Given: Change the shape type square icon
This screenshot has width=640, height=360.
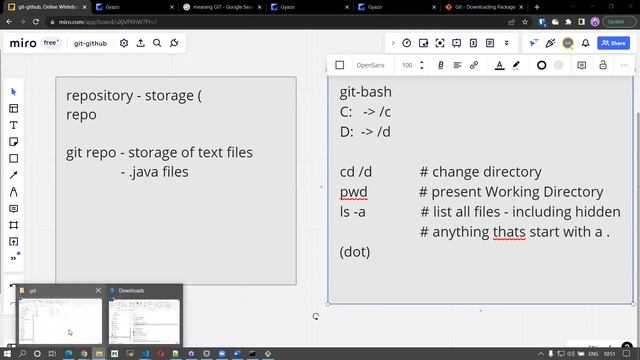Looking at the screenshot, I should tap(340, 65).
